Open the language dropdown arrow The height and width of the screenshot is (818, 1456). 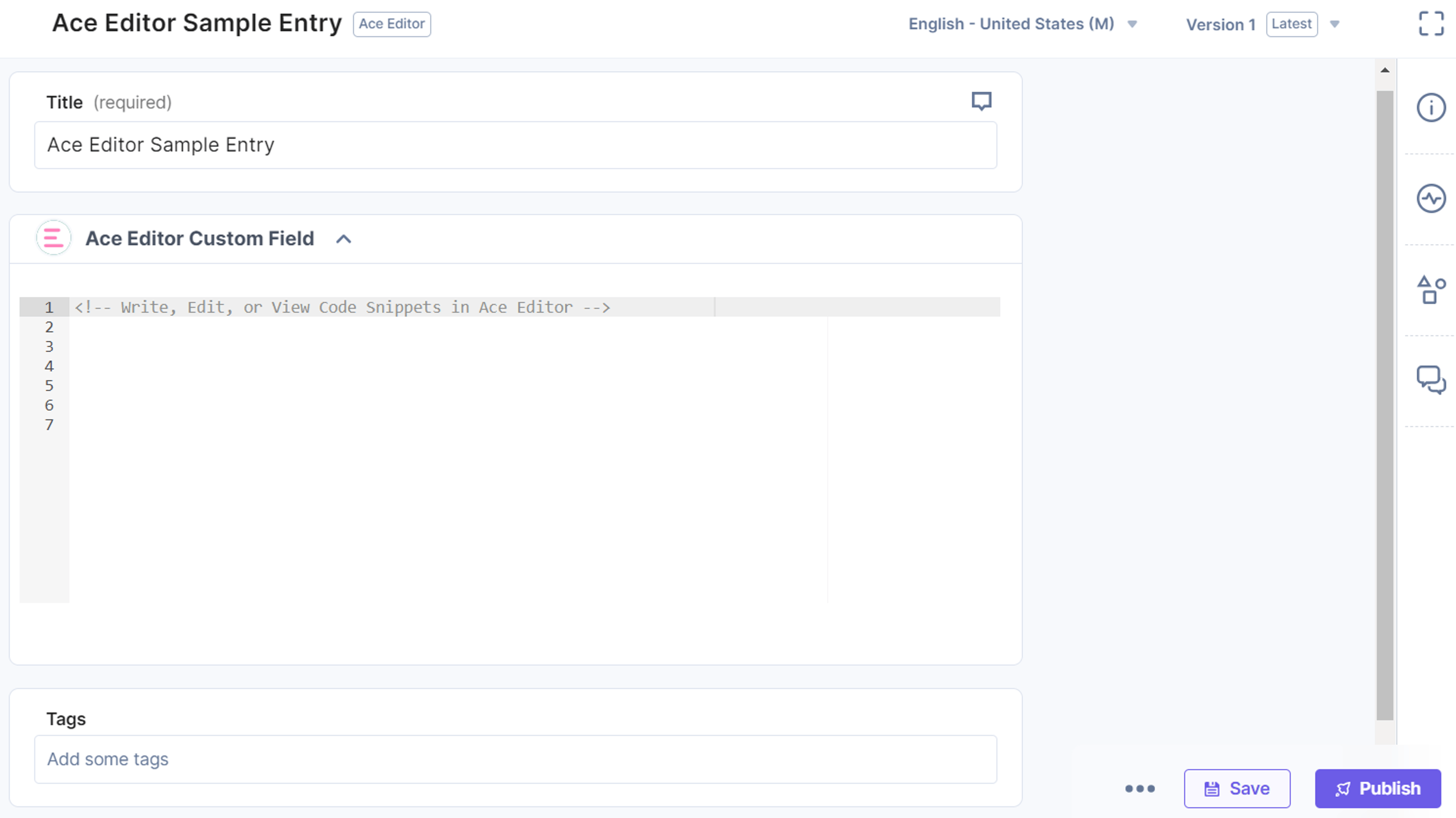(x=1132, y=24)
